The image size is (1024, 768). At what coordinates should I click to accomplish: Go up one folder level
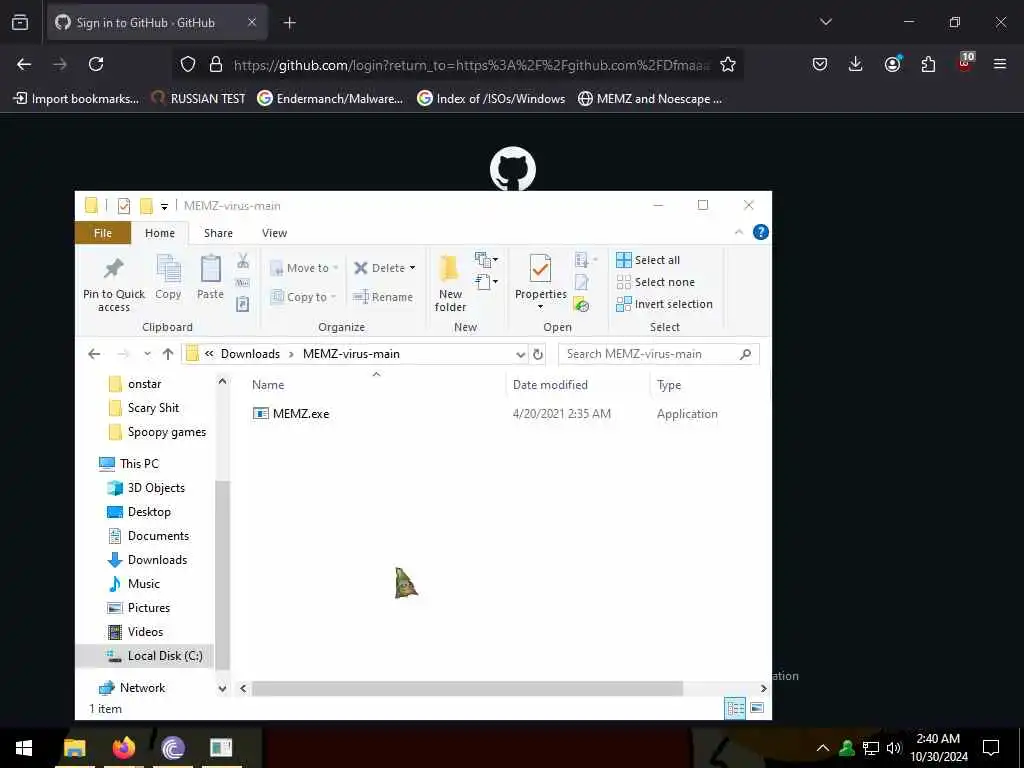[168, 354]
